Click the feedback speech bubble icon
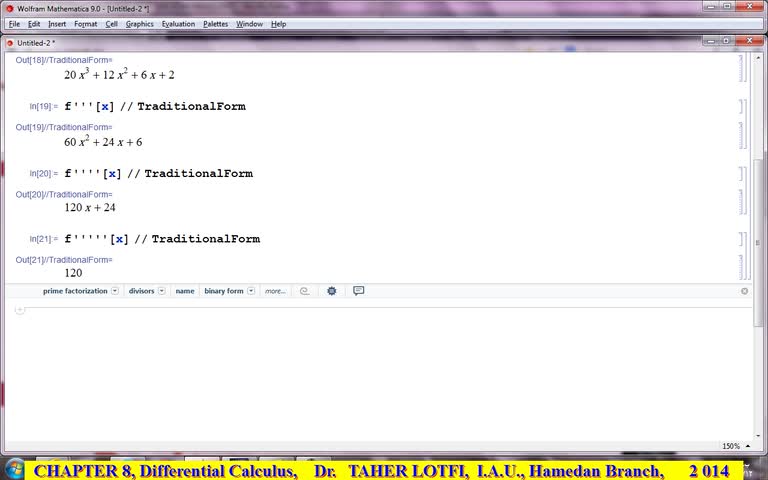768x480 pixels. pyautogui.click(x=359, y=291)
